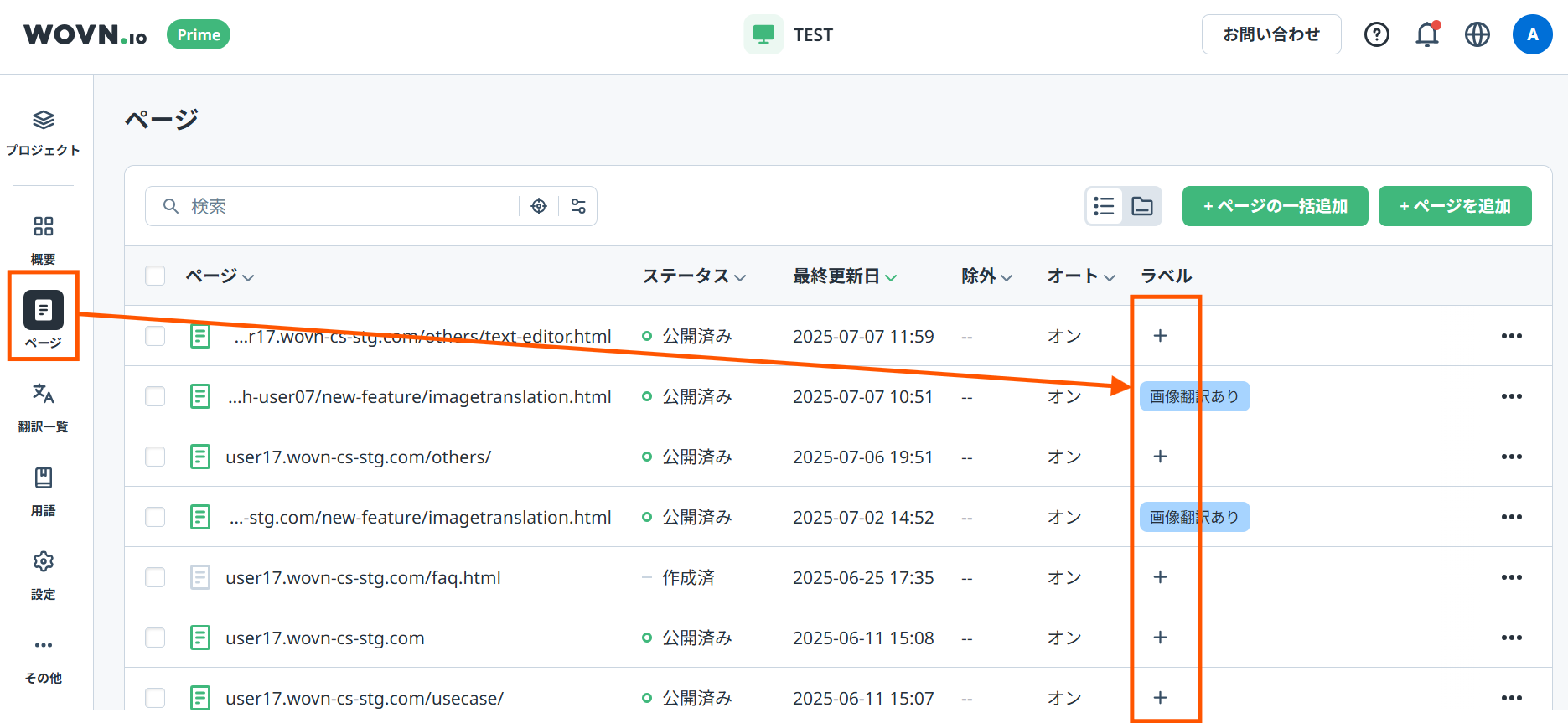1568x723 pixels.
Task: Tick the select-all checkbox in table header
Action: pyautogui.click(x=155, y=276)
